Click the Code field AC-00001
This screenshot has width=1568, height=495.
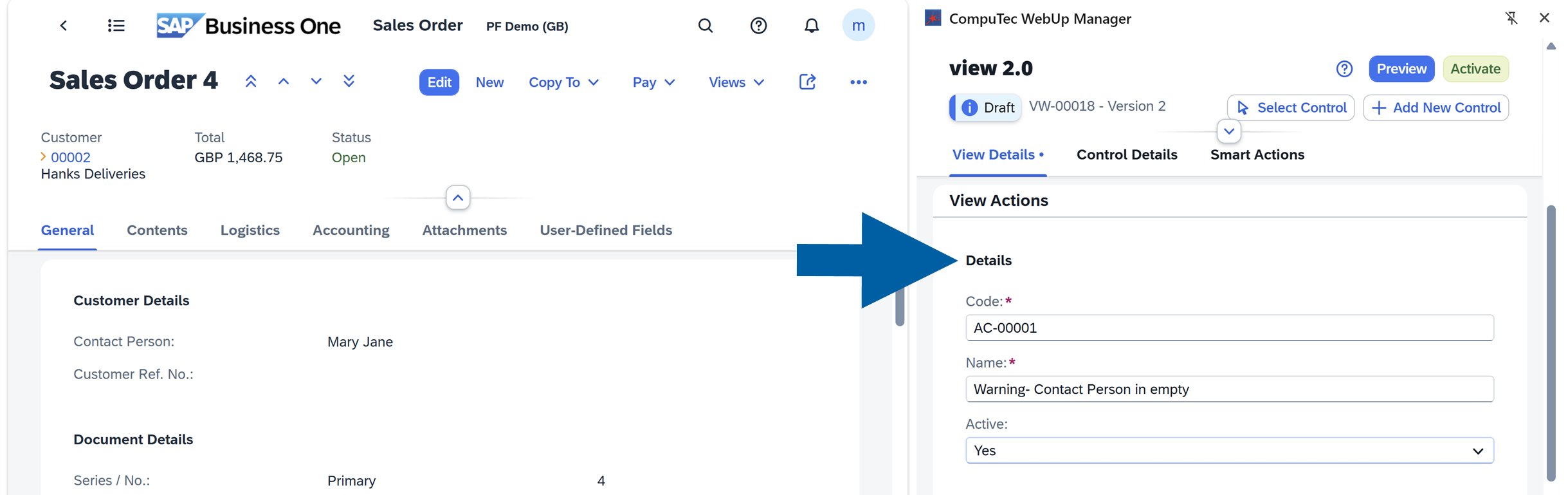tap(1229, 328)
